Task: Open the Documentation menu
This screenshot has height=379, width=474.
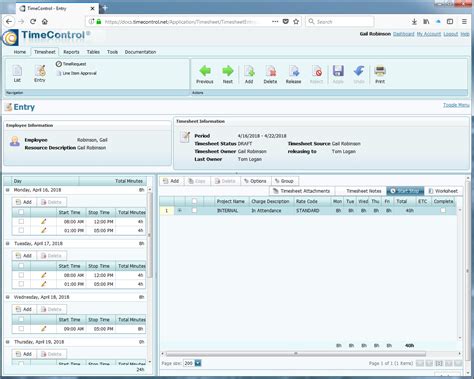Action: point(140,52)
